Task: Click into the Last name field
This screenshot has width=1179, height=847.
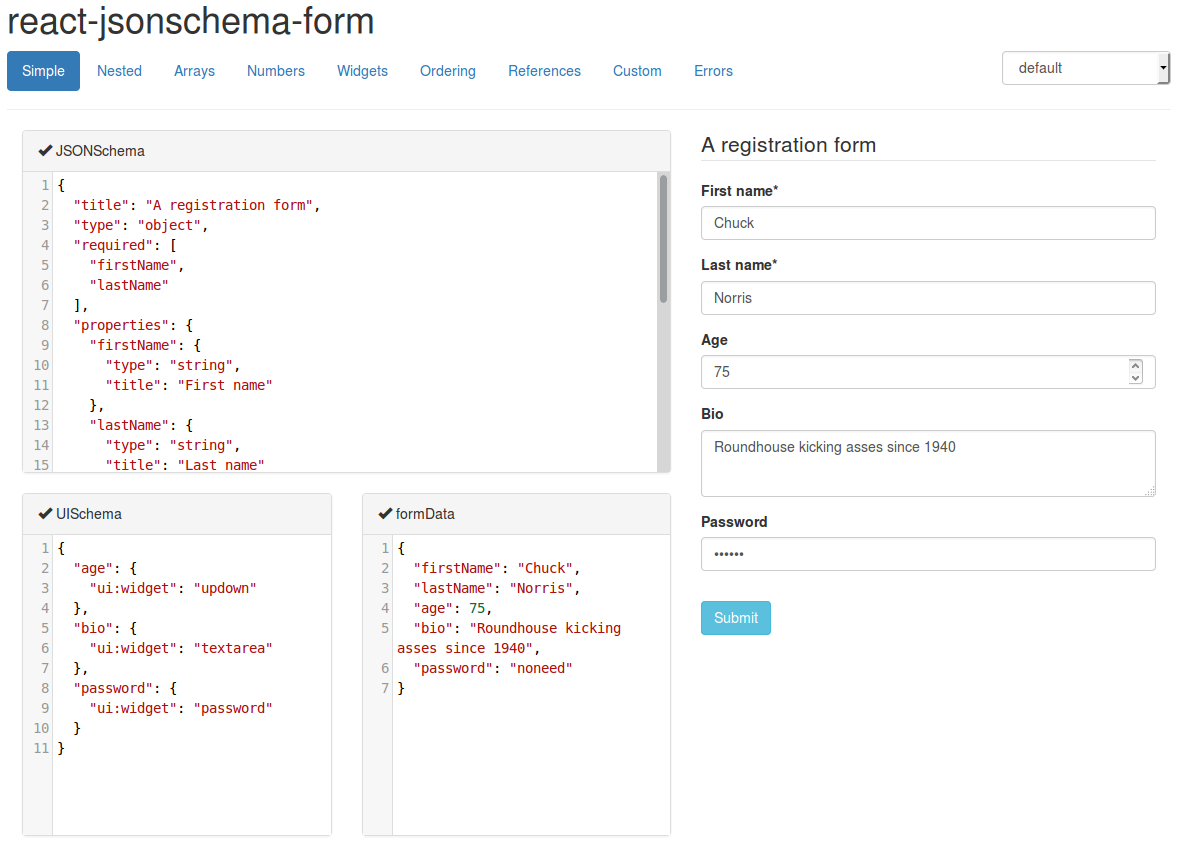Action: (x=928, y=298)
